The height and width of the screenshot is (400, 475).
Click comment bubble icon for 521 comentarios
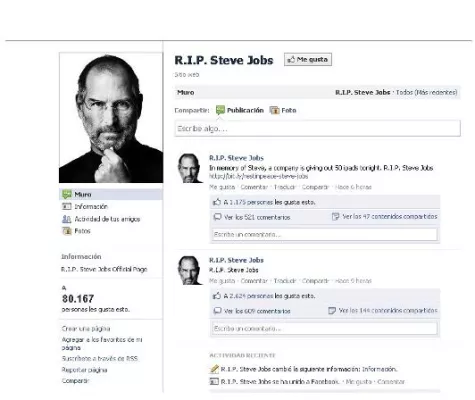click(x=217, y=217)
